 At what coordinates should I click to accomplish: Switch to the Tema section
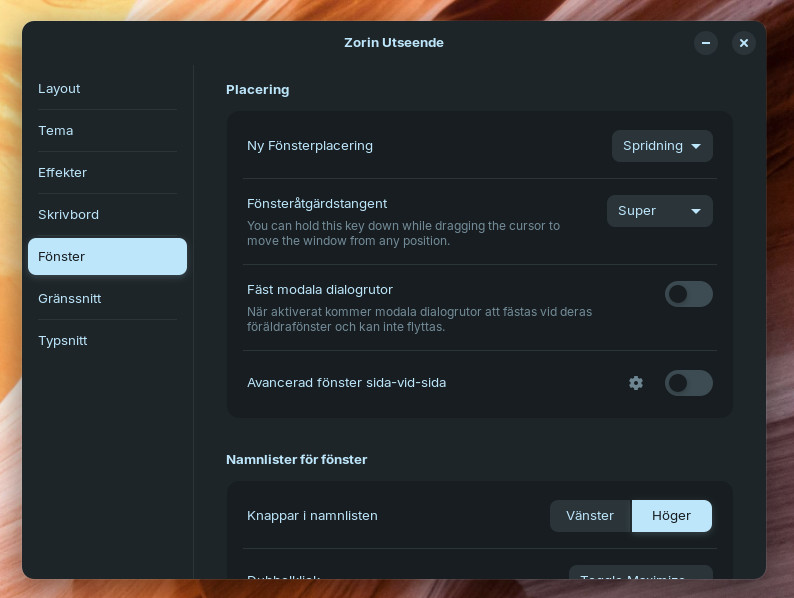pos(56,131)
